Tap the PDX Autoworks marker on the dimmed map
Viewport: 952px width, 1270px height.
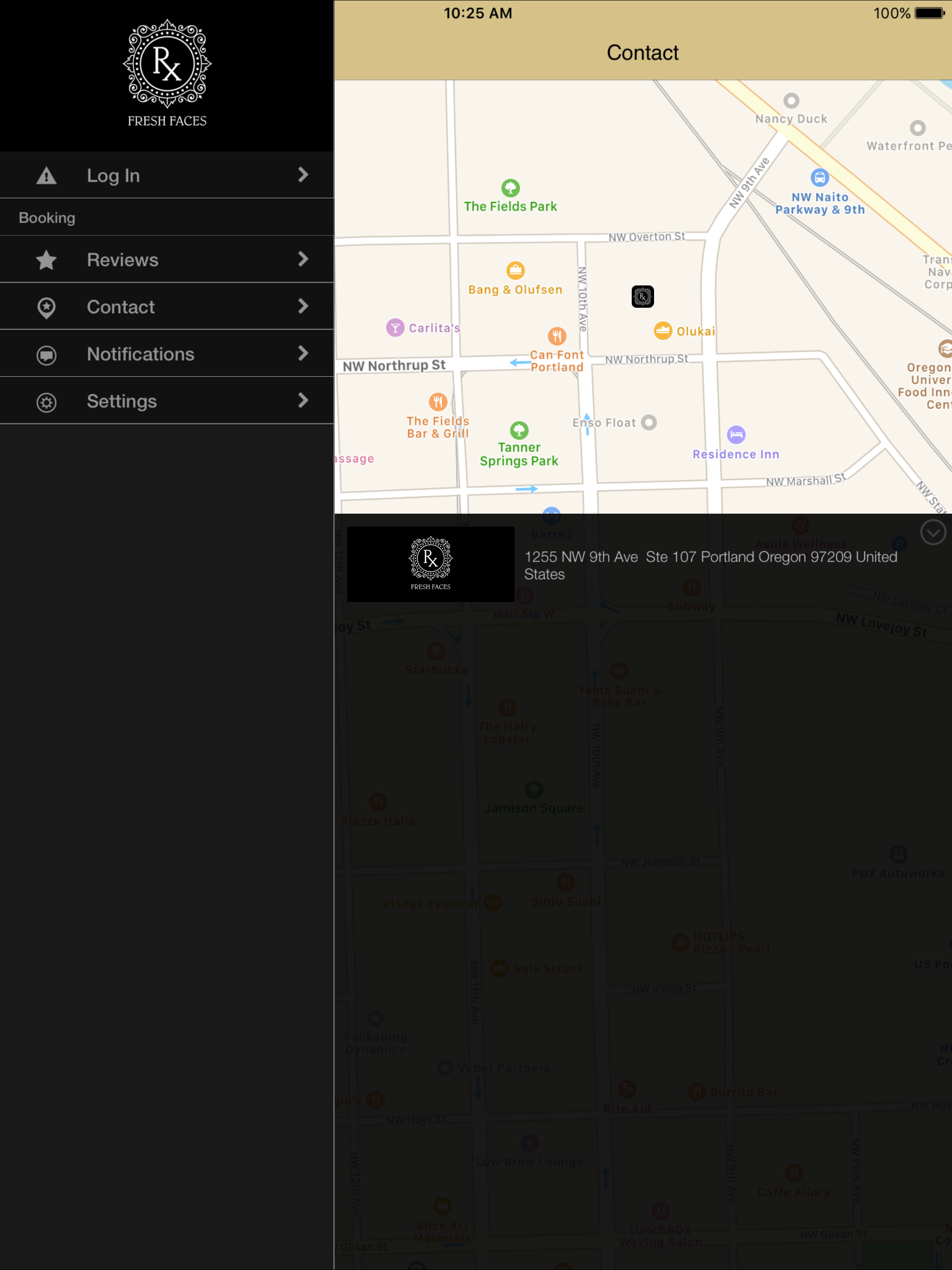[898, 854]
